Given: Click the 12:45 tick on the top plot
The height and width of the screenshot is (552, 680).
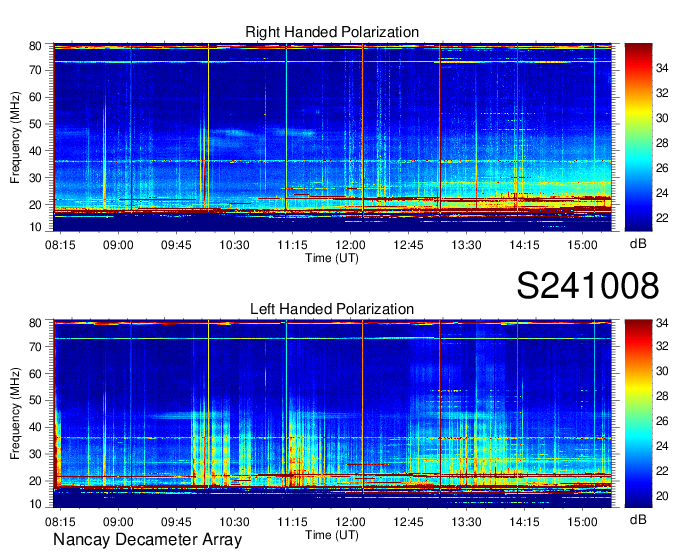Looking at the screenshot, I should pyautogui.click(x=409, y=245).
